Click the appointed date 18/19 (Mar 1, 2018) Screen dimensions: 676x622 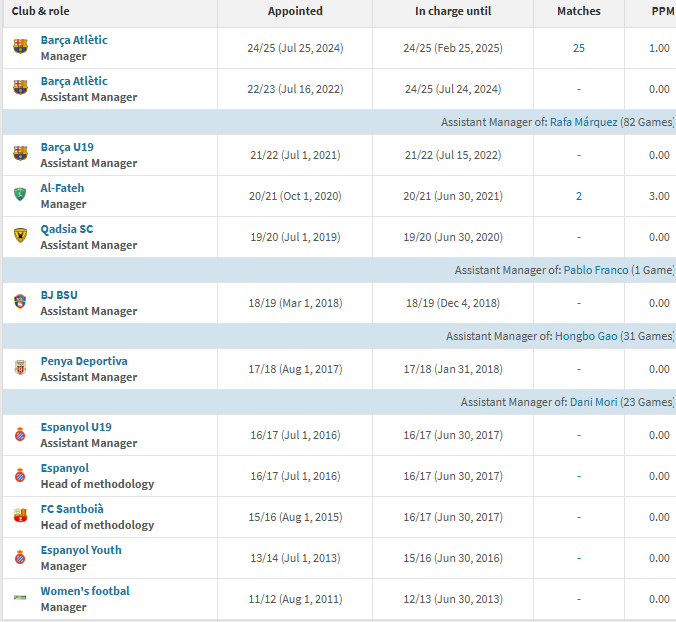pyautogui.click(x=295, y=303)
